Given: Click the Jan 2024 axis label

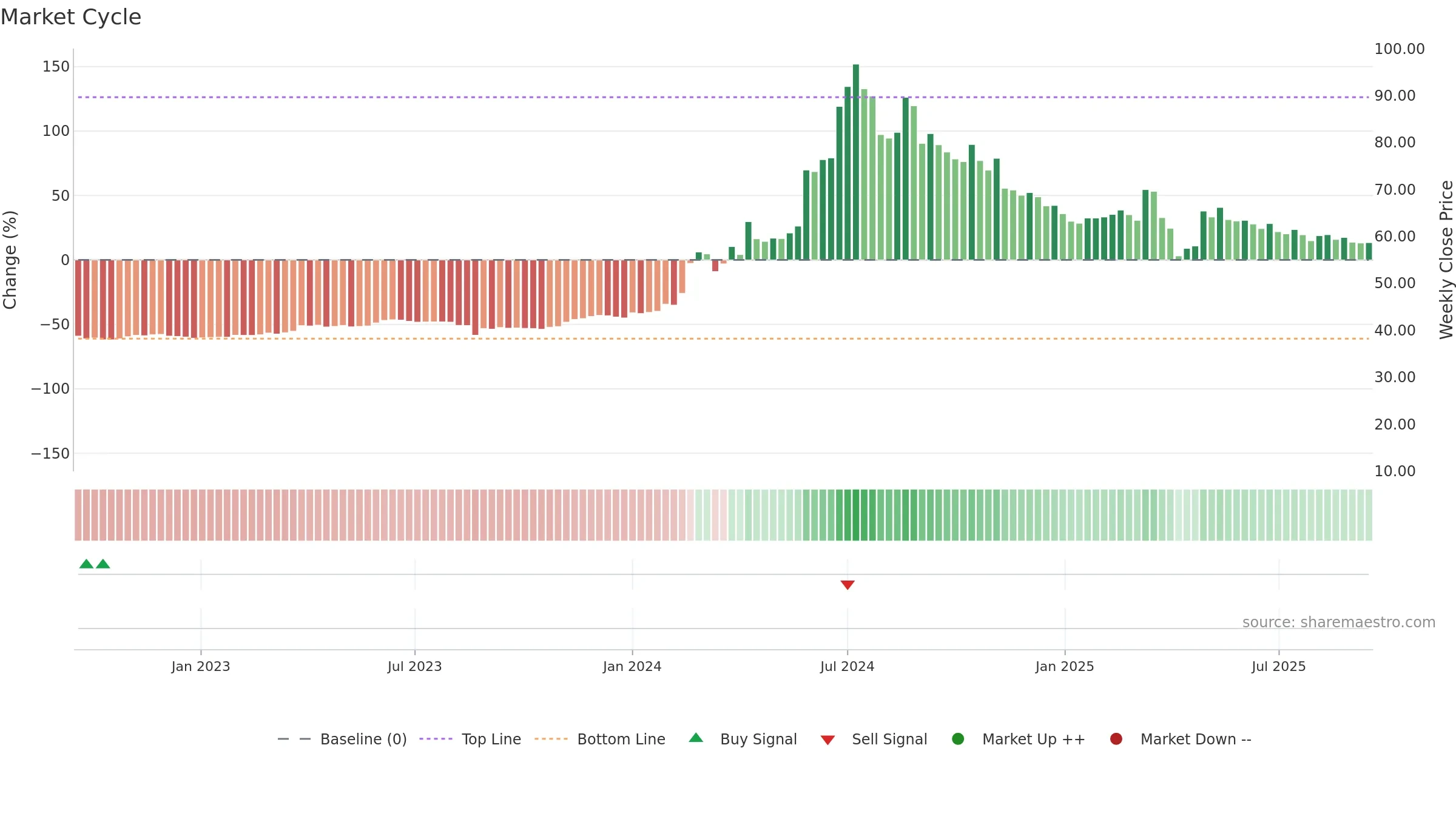Looking at the screenshot, I should (x=632, y=667).
